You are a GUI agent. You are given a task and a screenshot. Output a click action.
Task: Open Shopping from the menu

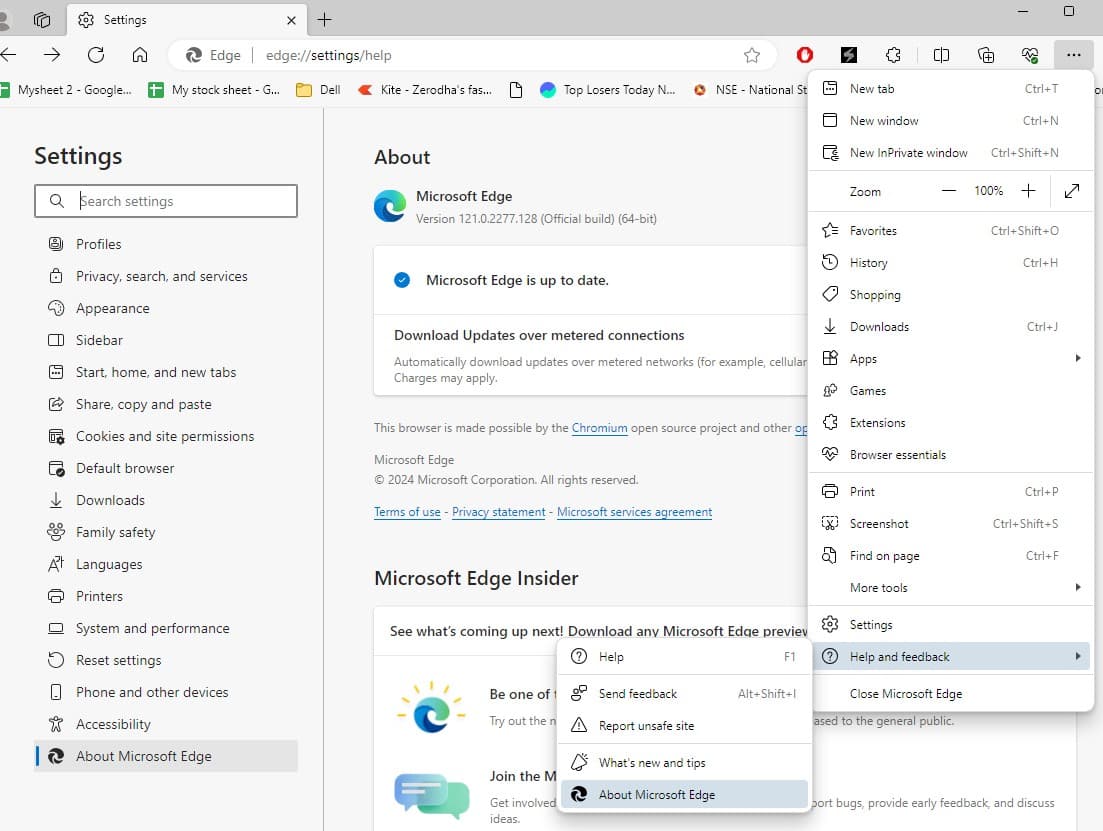pyautogui.click(x=950, y=295)
